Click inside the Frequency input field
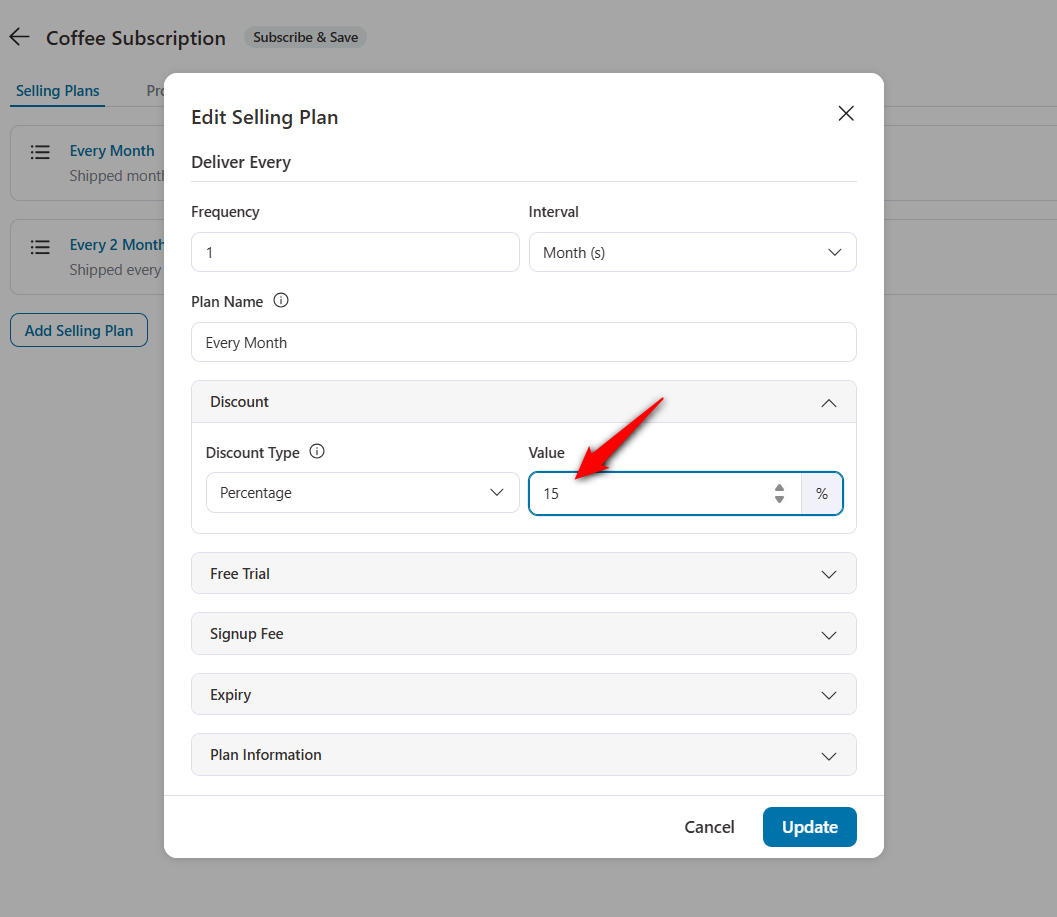The image size is (1057, 917). coord(355,252)
